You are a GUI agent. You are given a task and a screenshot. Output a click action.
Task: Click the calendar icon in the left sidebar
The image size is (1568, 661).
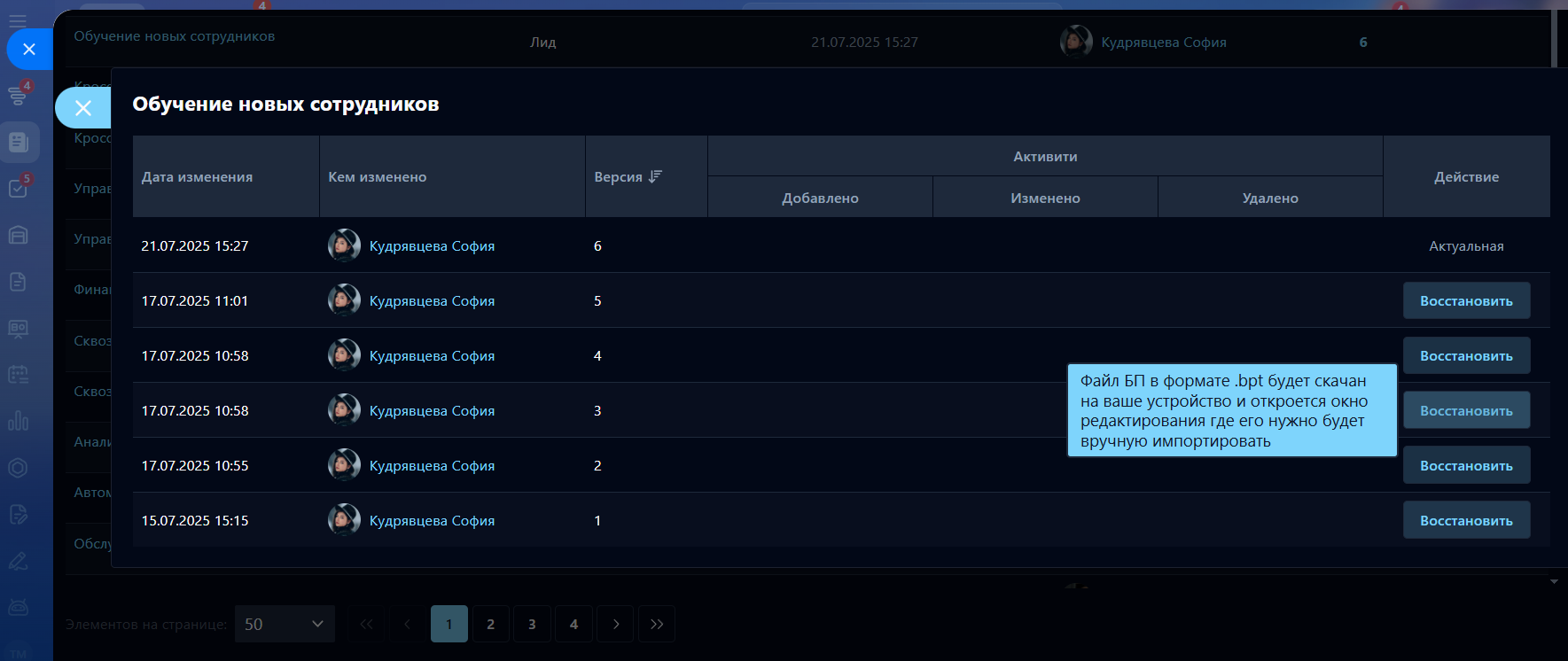pos(19,375)
